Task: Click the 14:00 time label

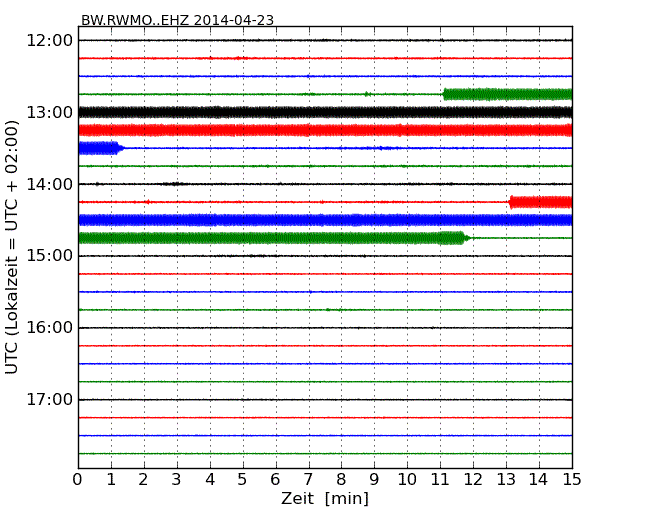Action: click(x=50, y=184)
